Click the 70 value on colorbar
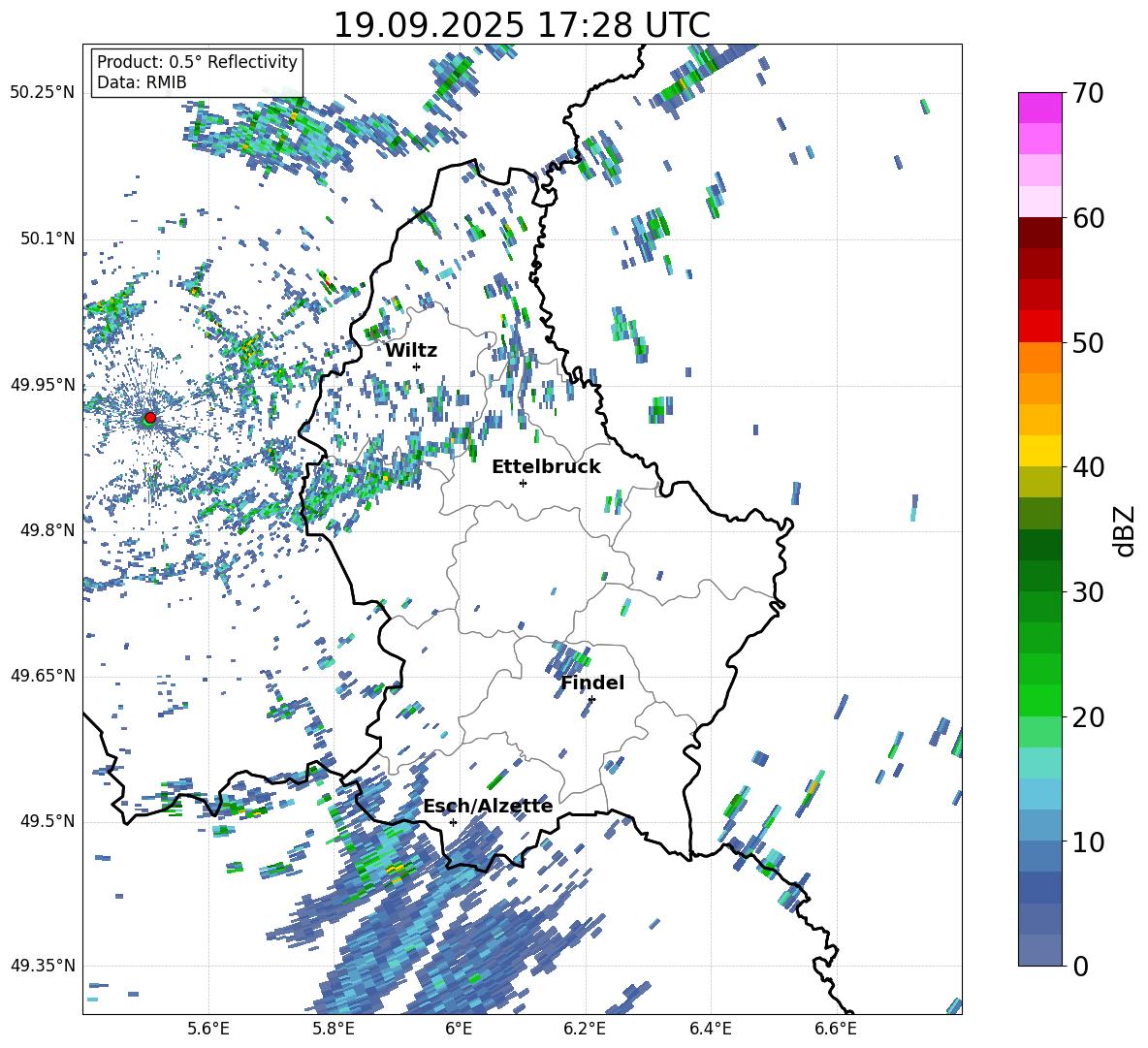This screenshot has width=1148, height=1048. [x=1088, y=93]
